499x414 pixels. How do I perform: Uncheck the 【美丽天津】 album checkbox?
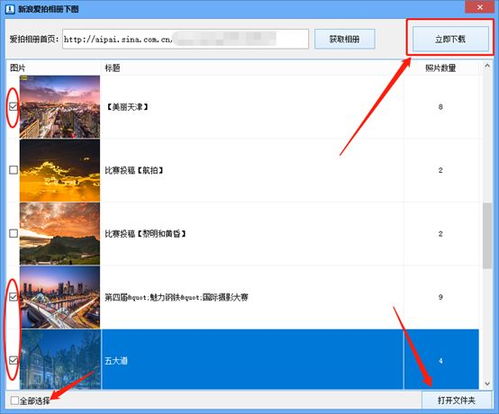pyautogui.click(x=13, y=107)
